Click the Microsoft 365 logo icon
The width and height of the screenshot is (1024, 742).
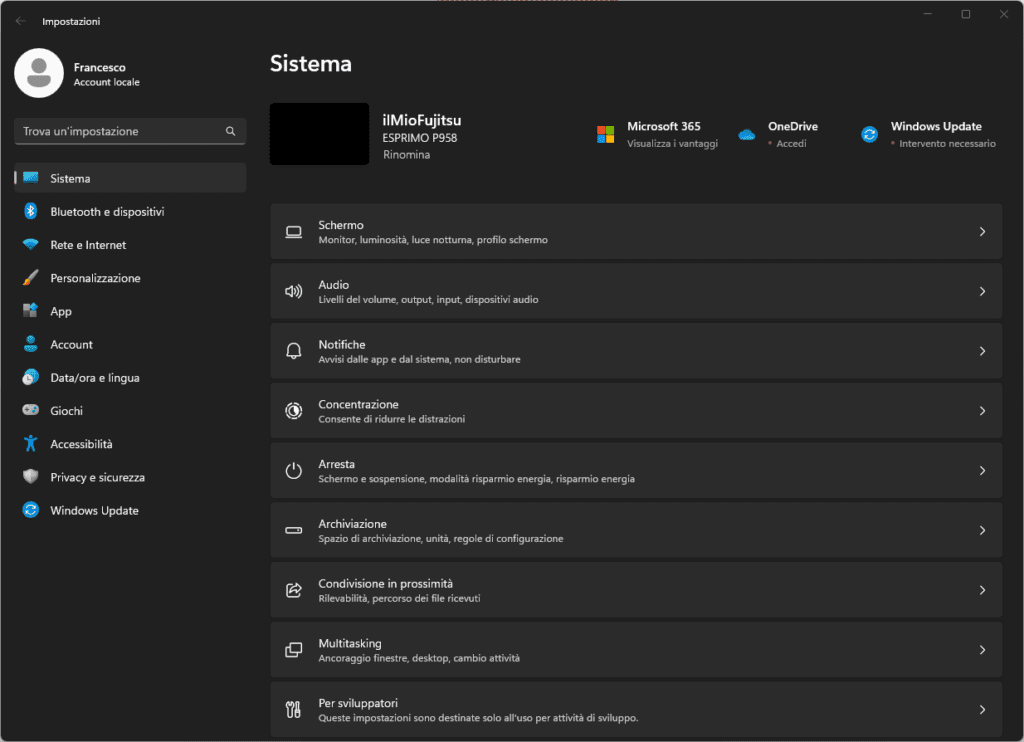(605, 134)
